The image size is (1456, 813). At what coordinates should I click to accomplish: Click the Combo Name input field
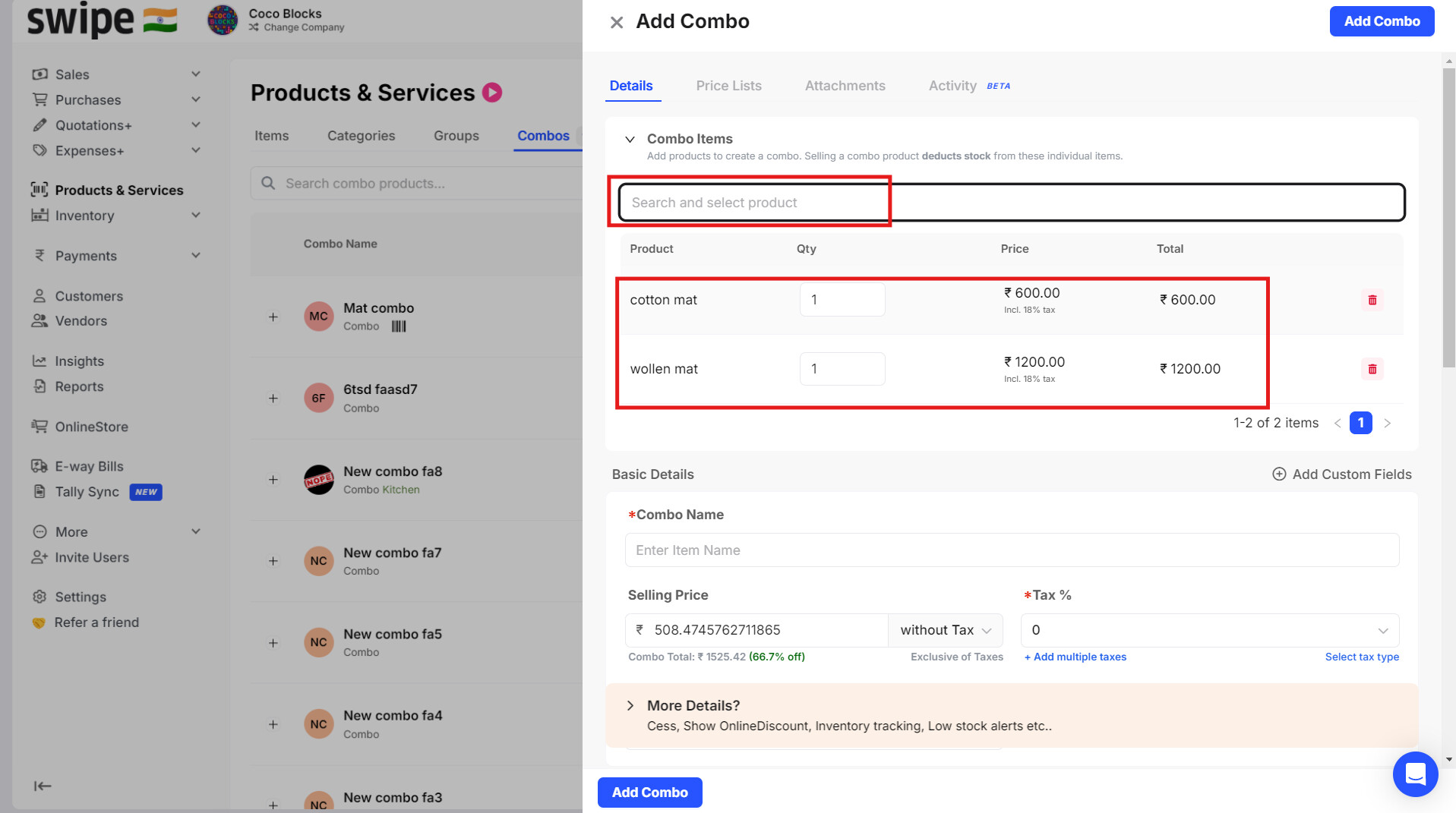[1011, 550]
